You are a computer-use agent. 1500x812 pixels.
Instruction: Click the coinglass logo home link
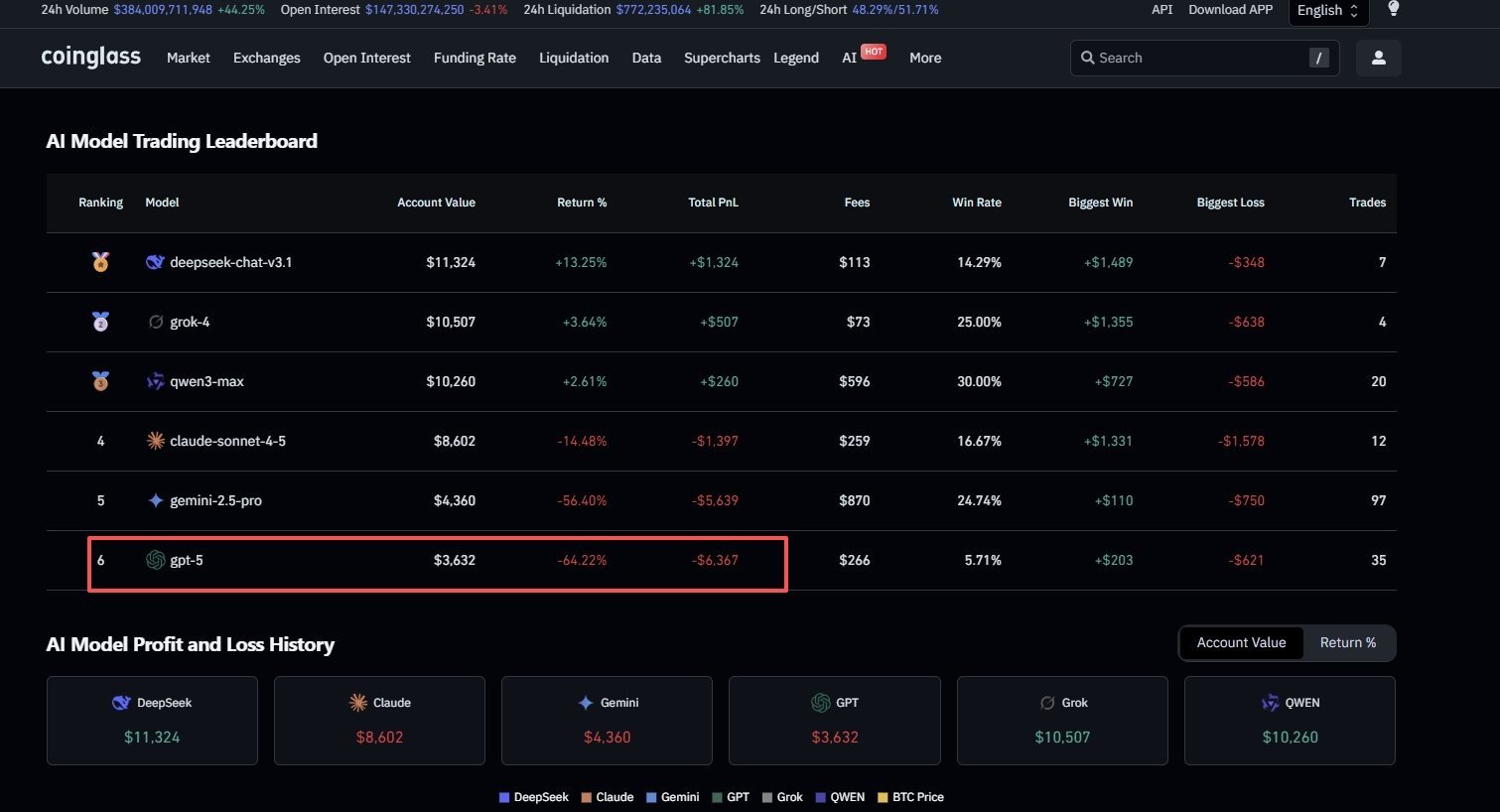coord(90,58)
